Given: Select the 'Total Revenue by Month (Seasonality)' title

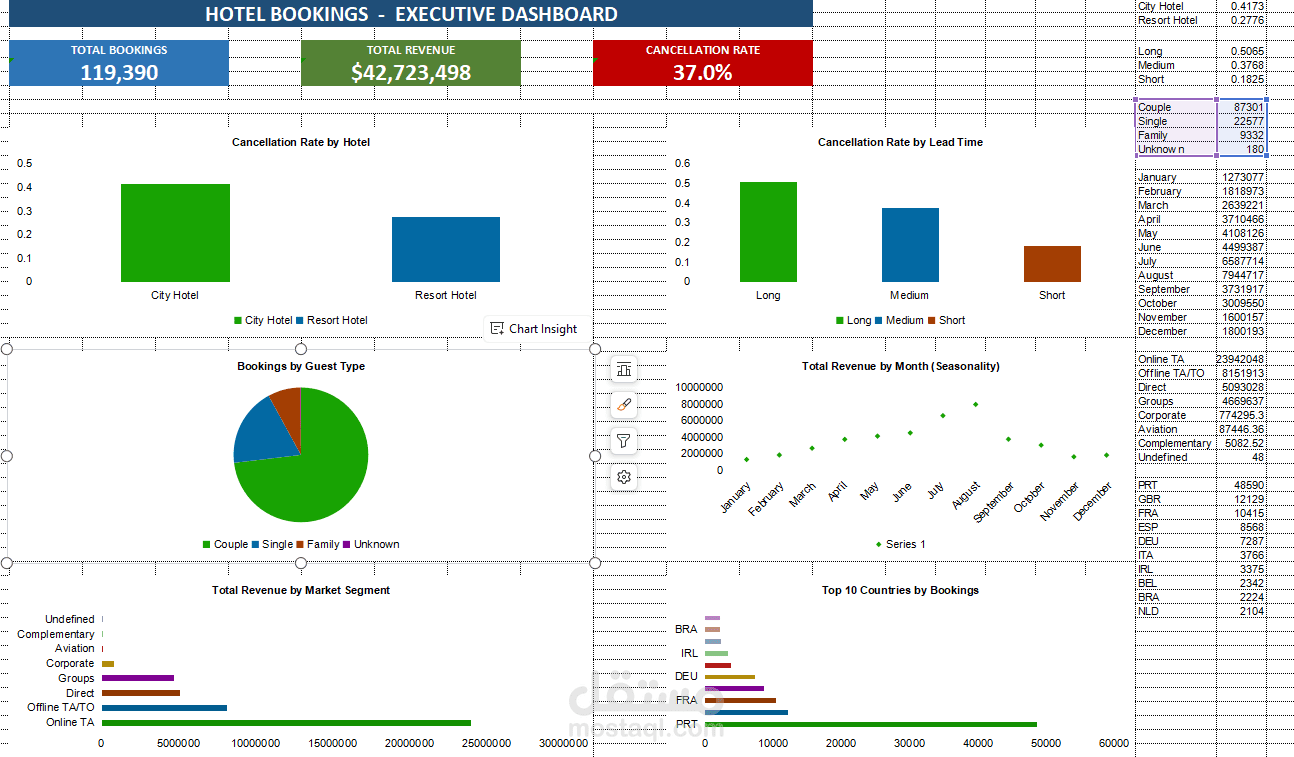Looking at the screenshot, I should [901, 366].
